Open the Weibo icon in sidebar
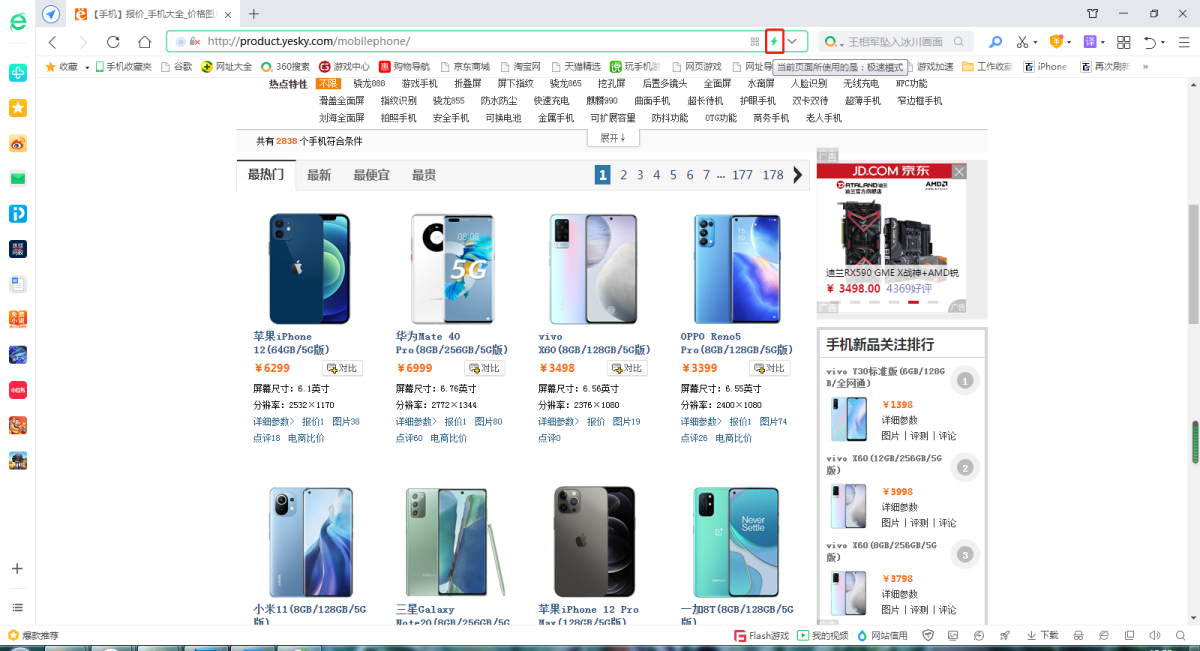Screen dimensions: 1200x651 (17, 143)
